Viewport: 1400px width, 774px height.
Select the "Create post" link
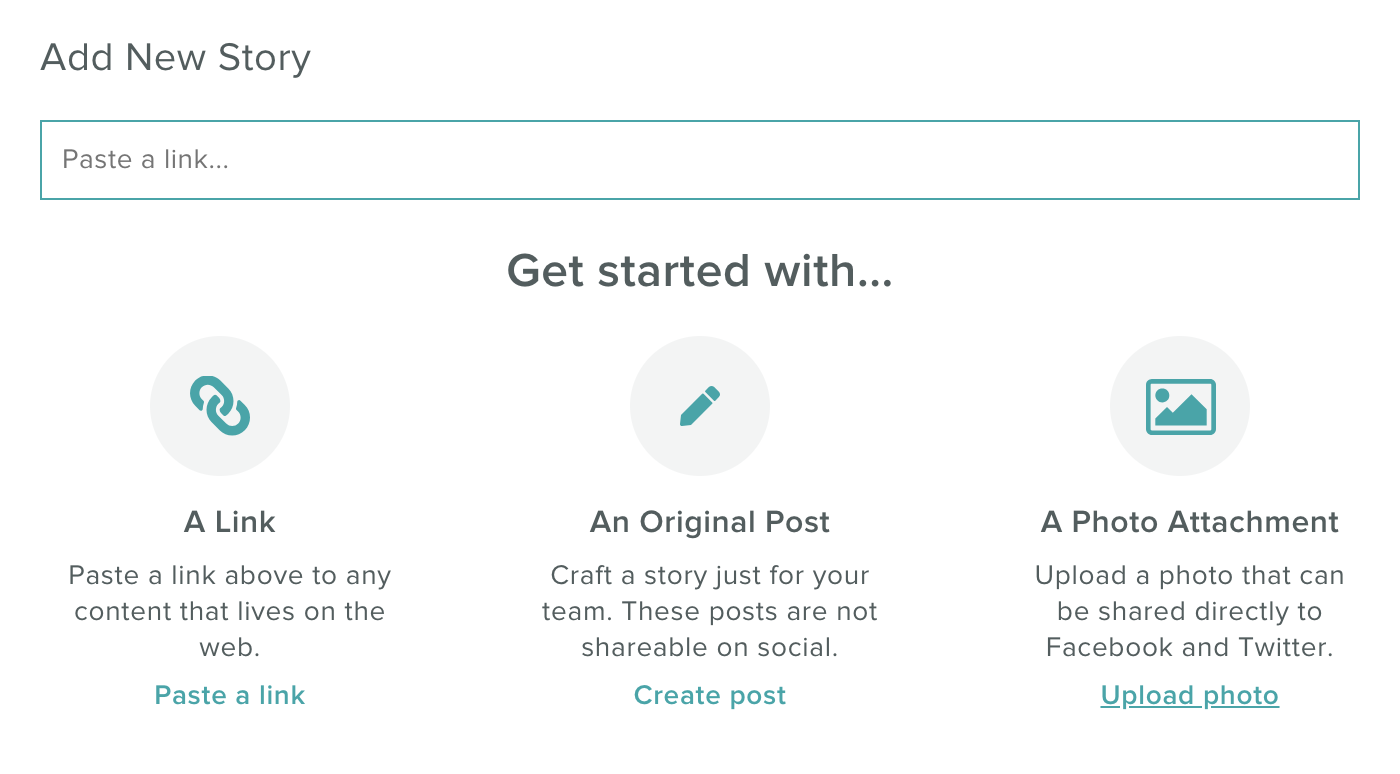(710, 695)
